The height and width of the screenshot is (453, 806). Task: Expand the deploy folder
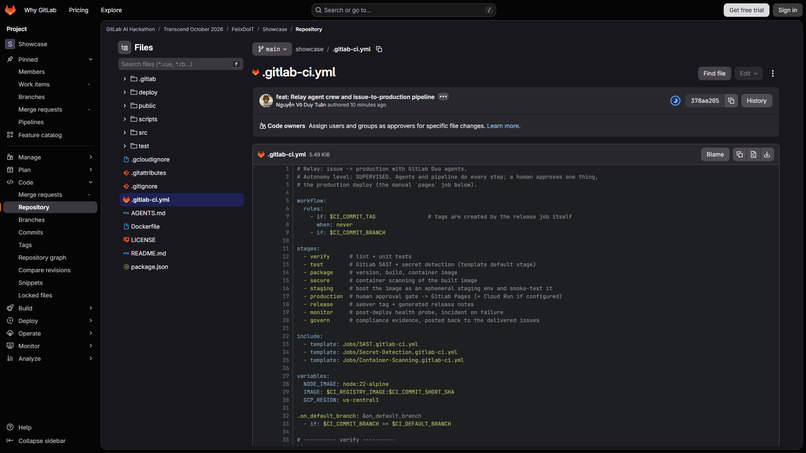click(x=124, y=92)
